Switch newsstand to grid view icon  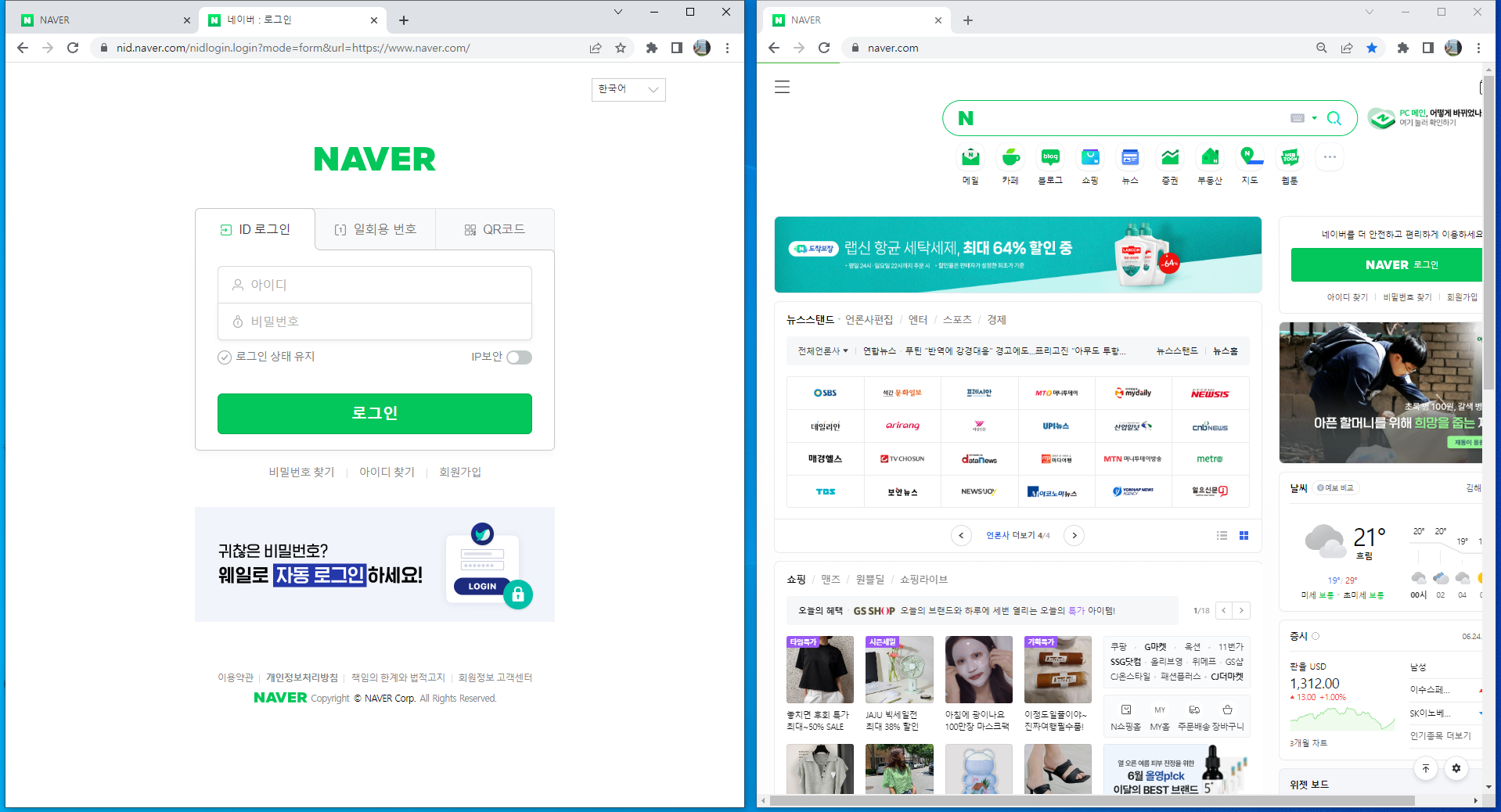1244,535
